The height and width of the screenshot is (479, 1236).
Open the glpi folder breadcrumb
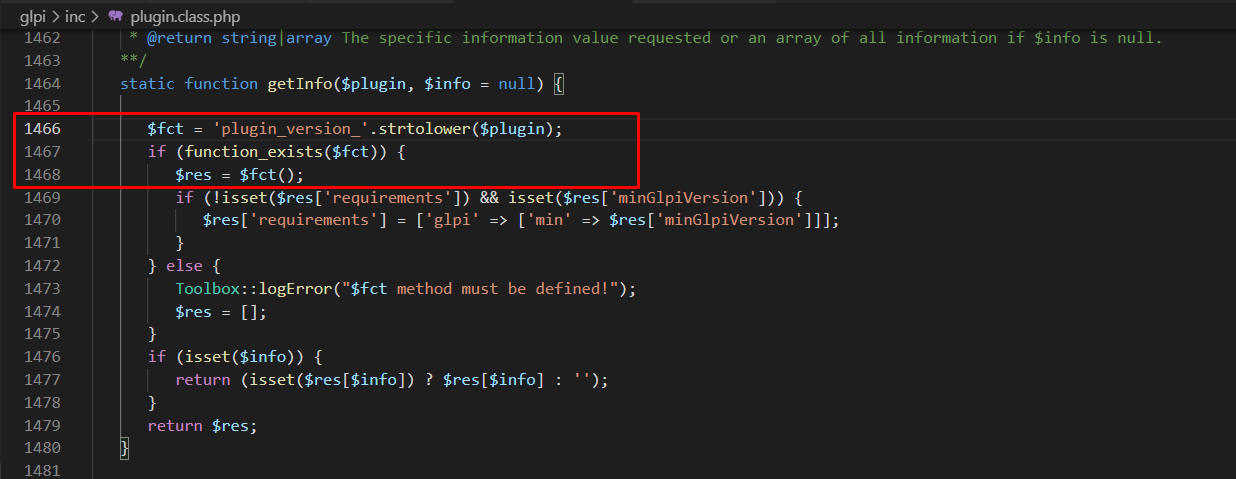(35, 16)
